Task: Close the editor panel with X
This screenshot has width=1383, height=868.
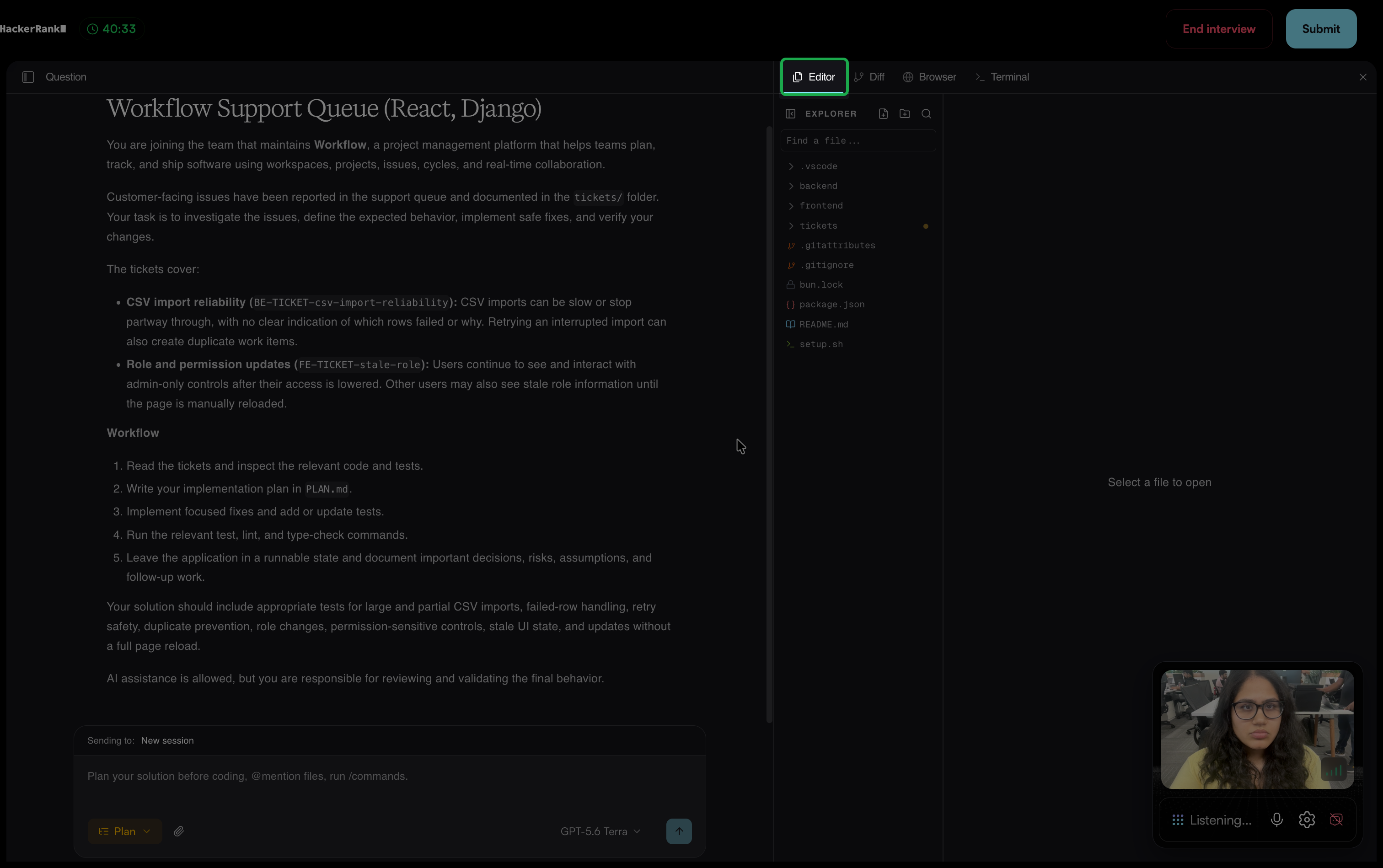Action: pyautogui.click(x=1363, y=77)
